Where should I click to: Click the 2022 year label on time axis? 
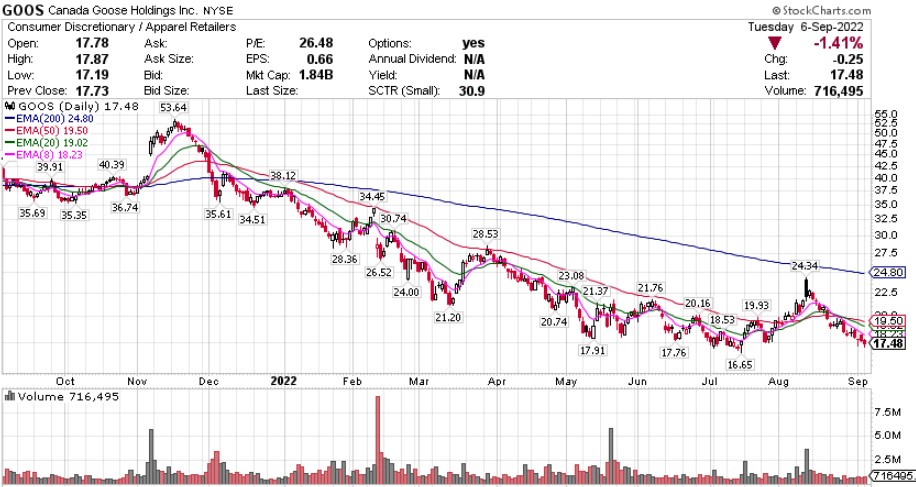point(283,381)
